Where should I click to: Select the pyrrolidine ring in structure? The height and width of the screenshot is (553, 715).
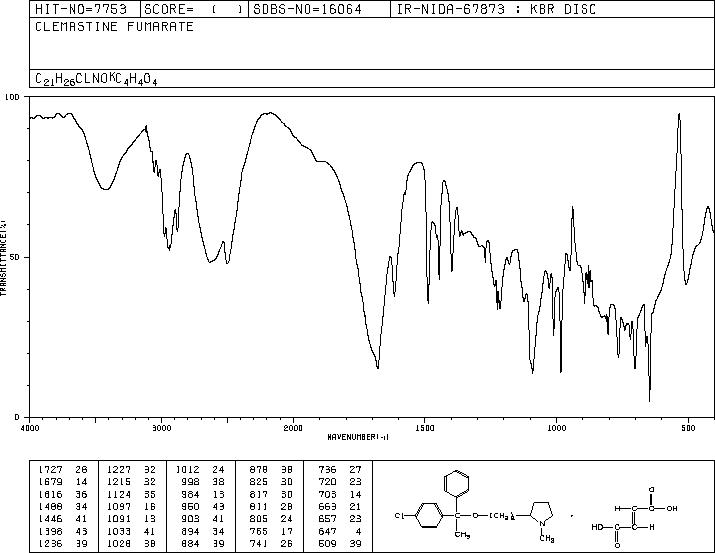541,513
